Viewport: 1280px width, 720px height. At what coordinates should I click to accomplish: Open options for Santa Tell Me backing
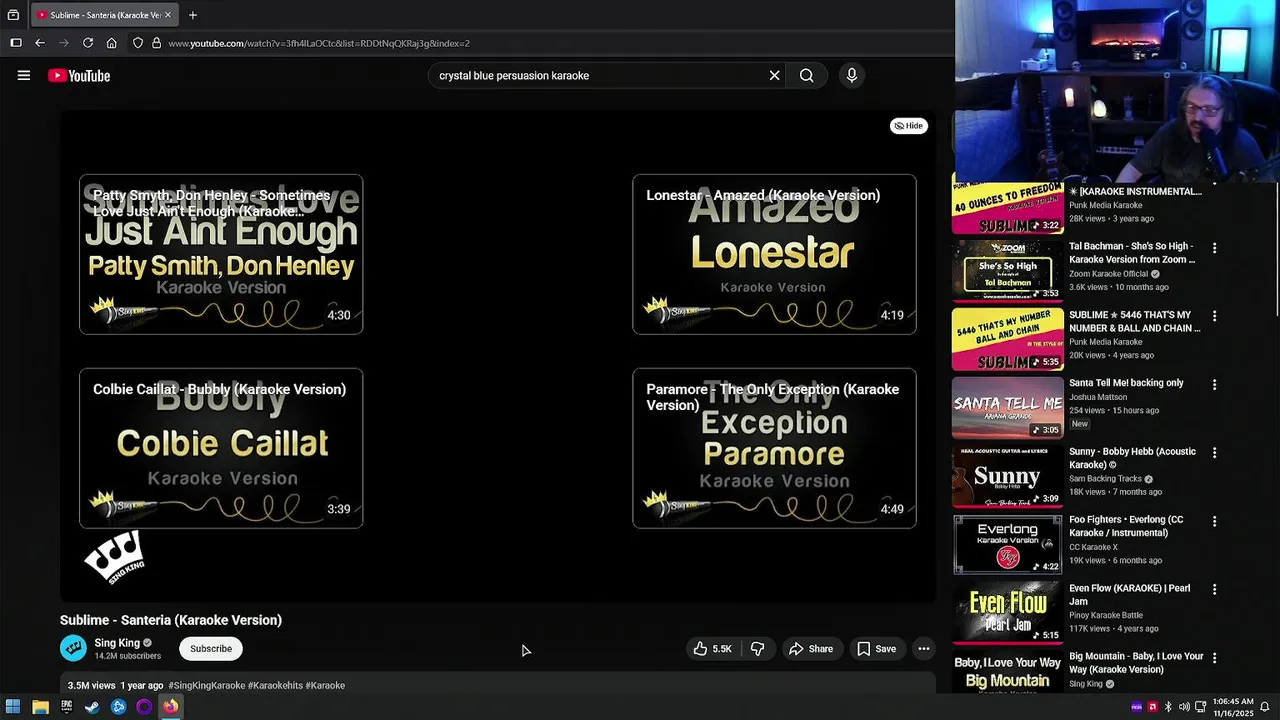1215,384
